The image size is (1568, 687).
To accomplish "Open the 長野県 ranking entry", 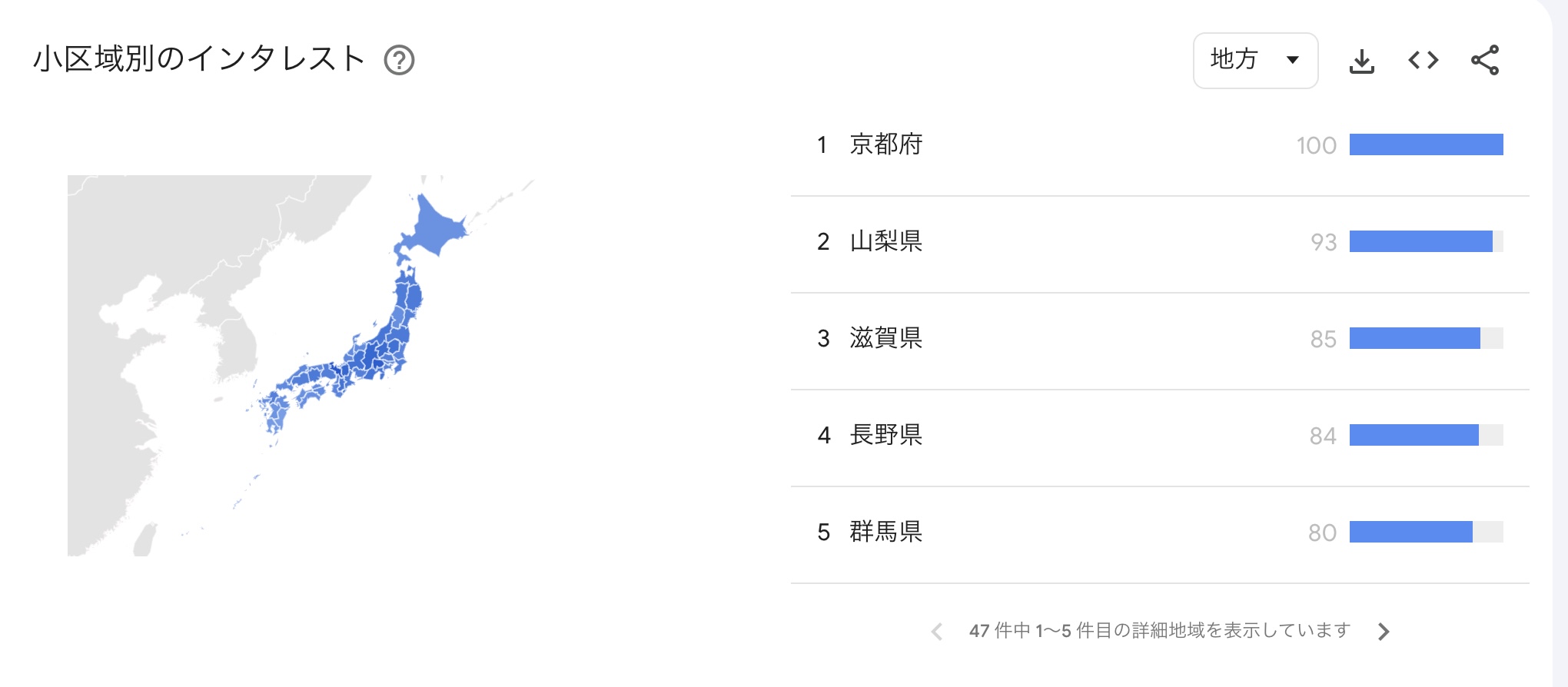I will (x=885, y=435).
